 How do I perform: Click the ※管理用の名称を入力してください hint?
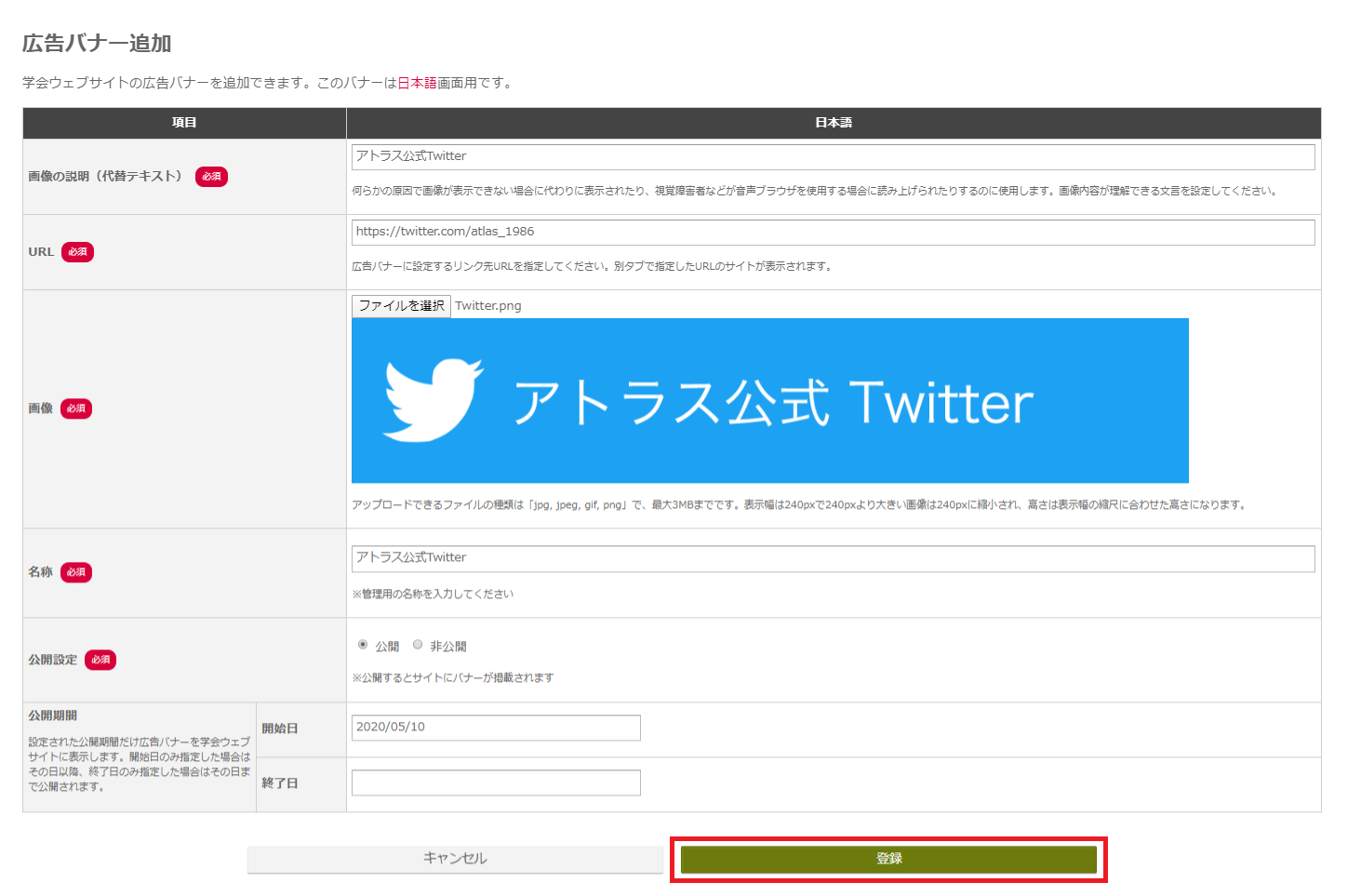click(x=433, y=594)
